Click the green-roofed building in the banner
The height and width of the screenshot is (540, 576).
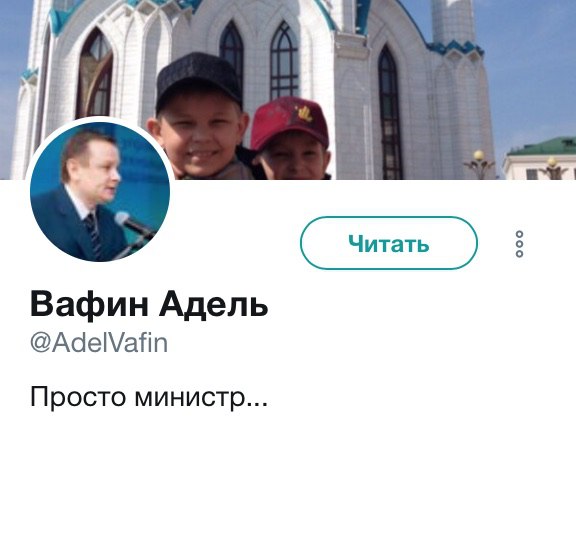tap(539, 159)
